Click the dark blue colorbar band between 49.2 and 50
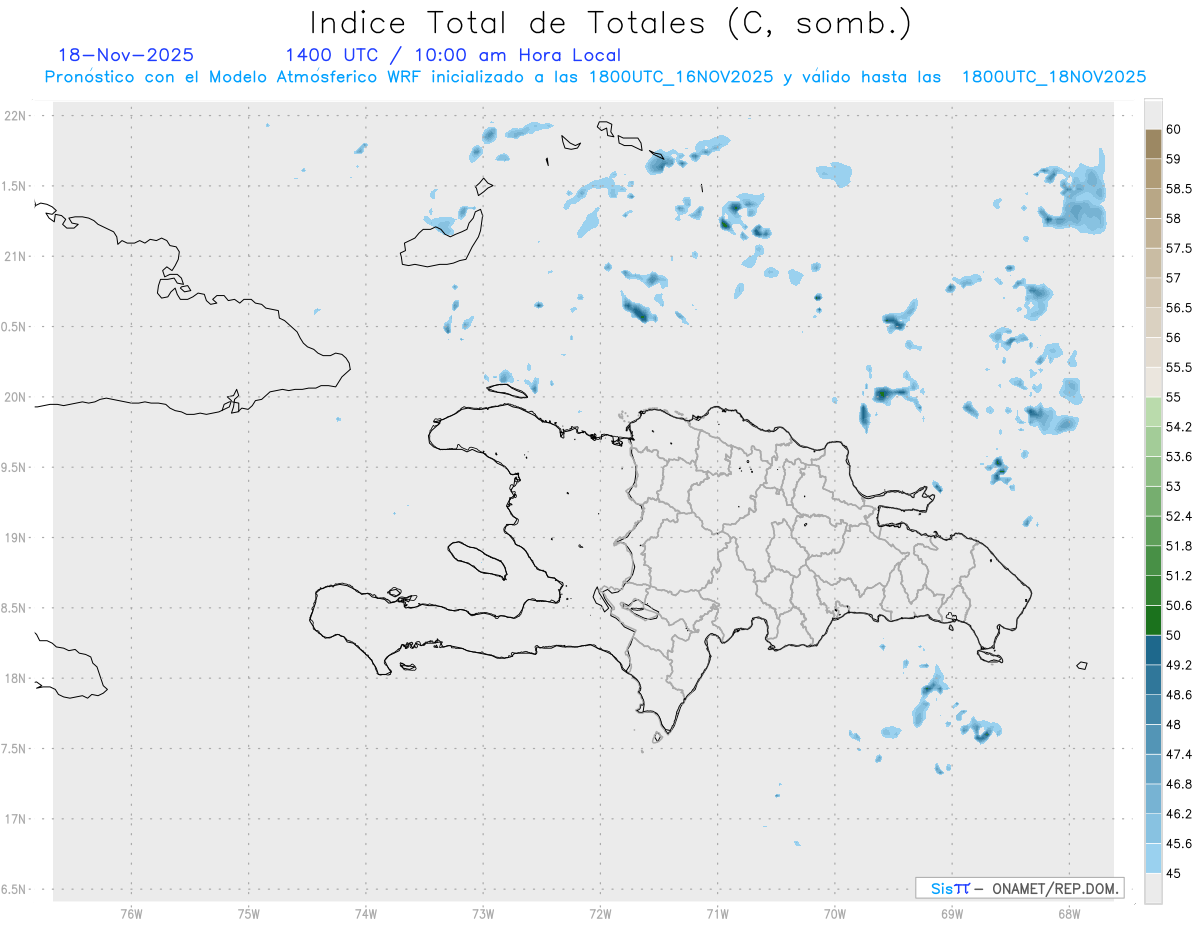 1153,650
